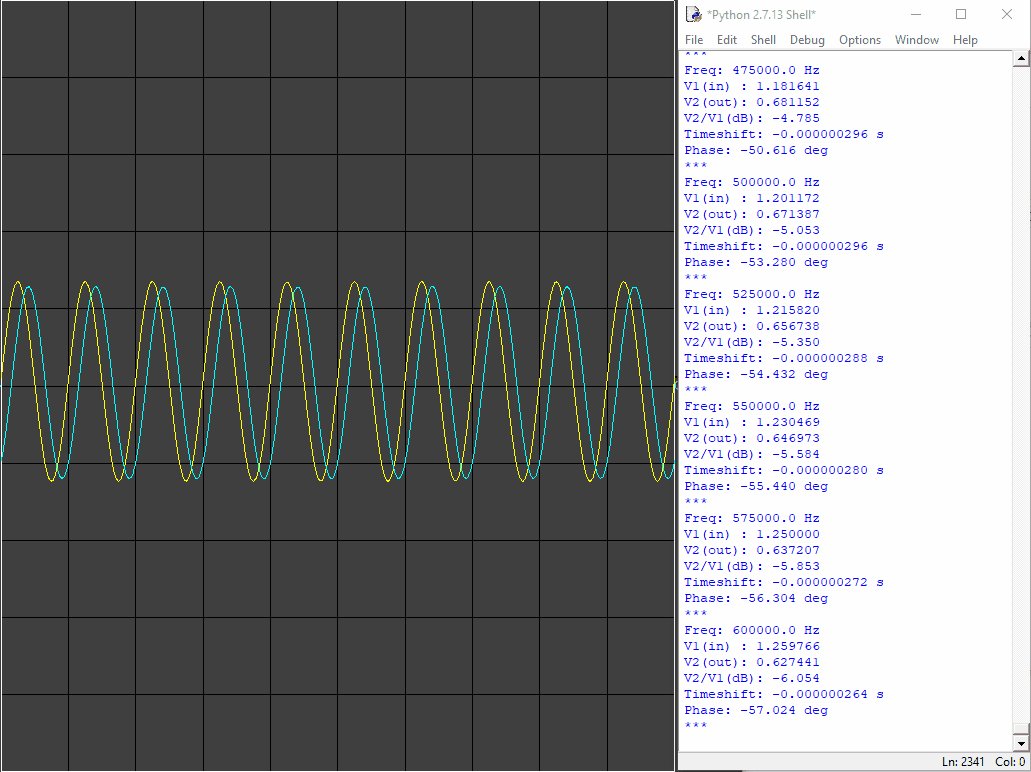This screenshot has width=1031, height=772.
Task: Click the 'V1(in) : 1.201172' line
Action: tap(752, 198)
